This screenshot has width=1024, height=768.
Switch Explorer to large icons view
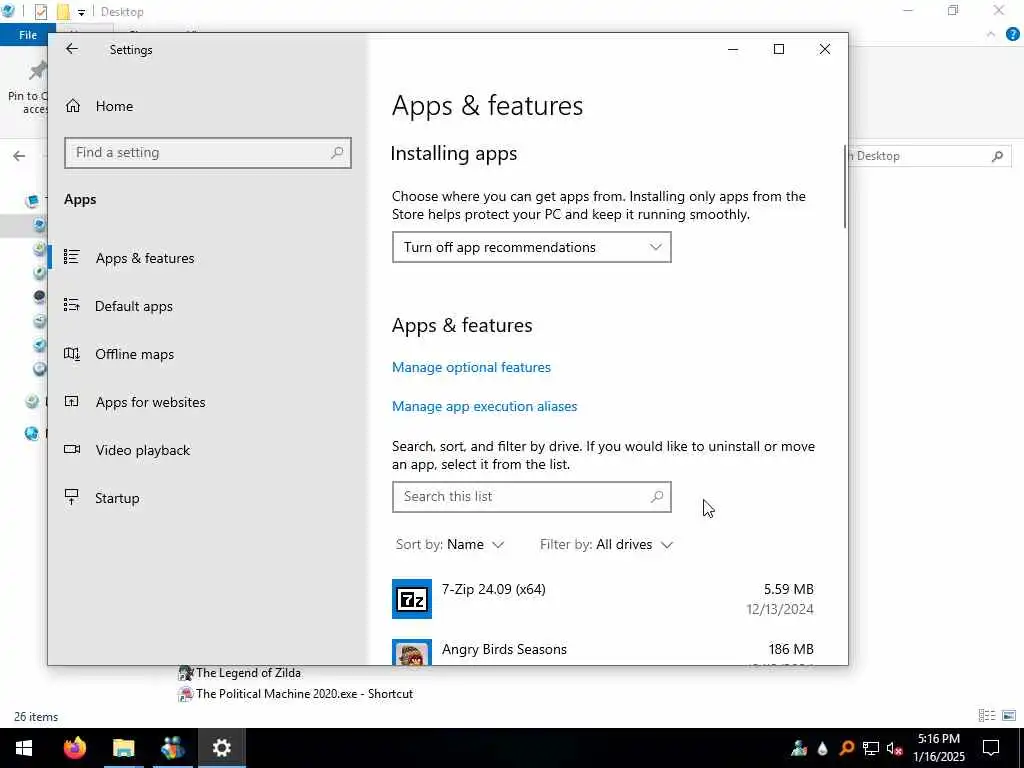1009,716
